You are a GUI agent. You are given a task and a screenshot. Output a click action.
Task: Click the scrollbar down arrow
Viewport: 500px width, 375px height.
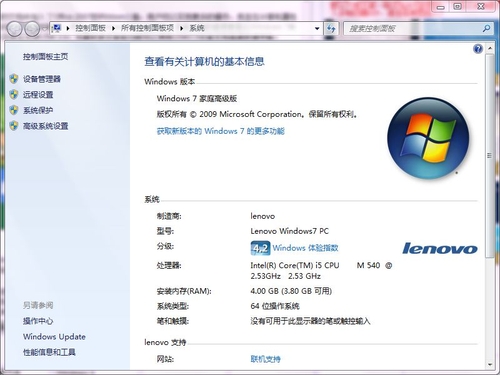click(489, 364)
